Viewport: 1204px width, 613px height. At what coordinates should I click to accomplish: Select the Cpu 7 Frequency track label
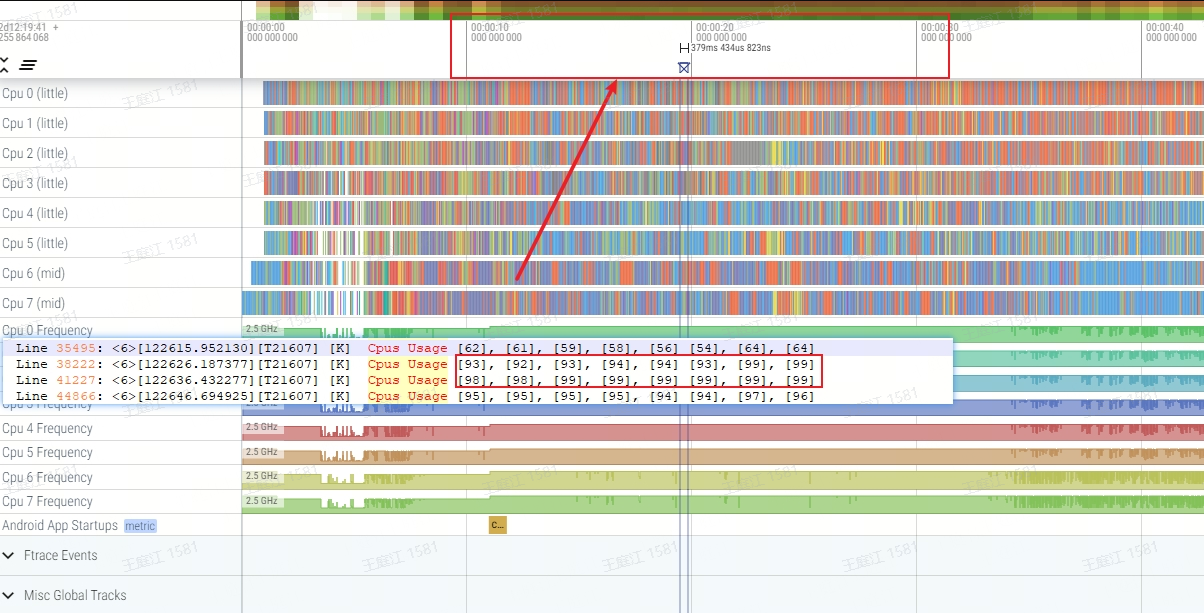(x=47, y=501)
